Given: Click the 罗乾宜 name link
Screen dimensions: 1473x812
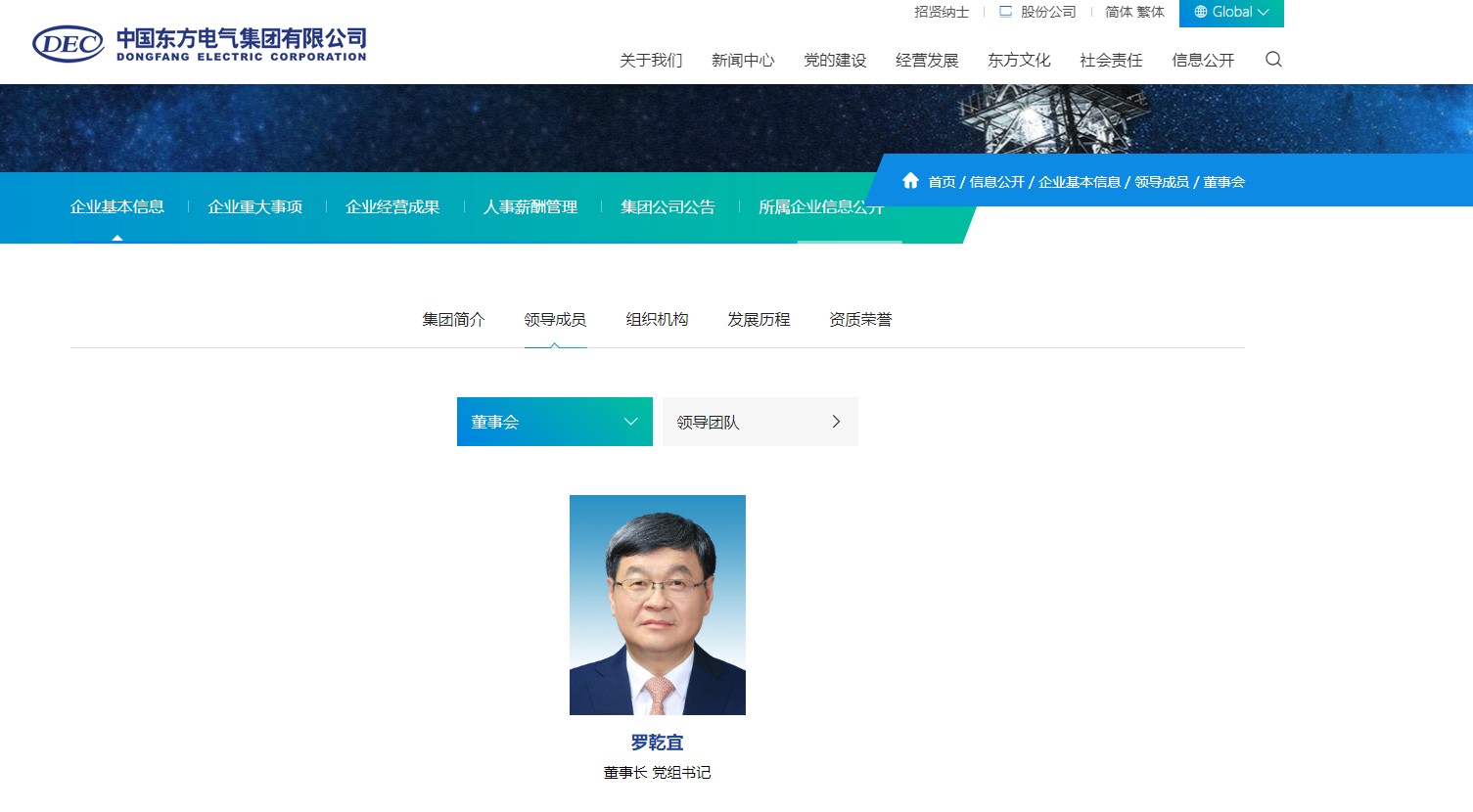Looking at the screenshot, I should click(657, 742).
